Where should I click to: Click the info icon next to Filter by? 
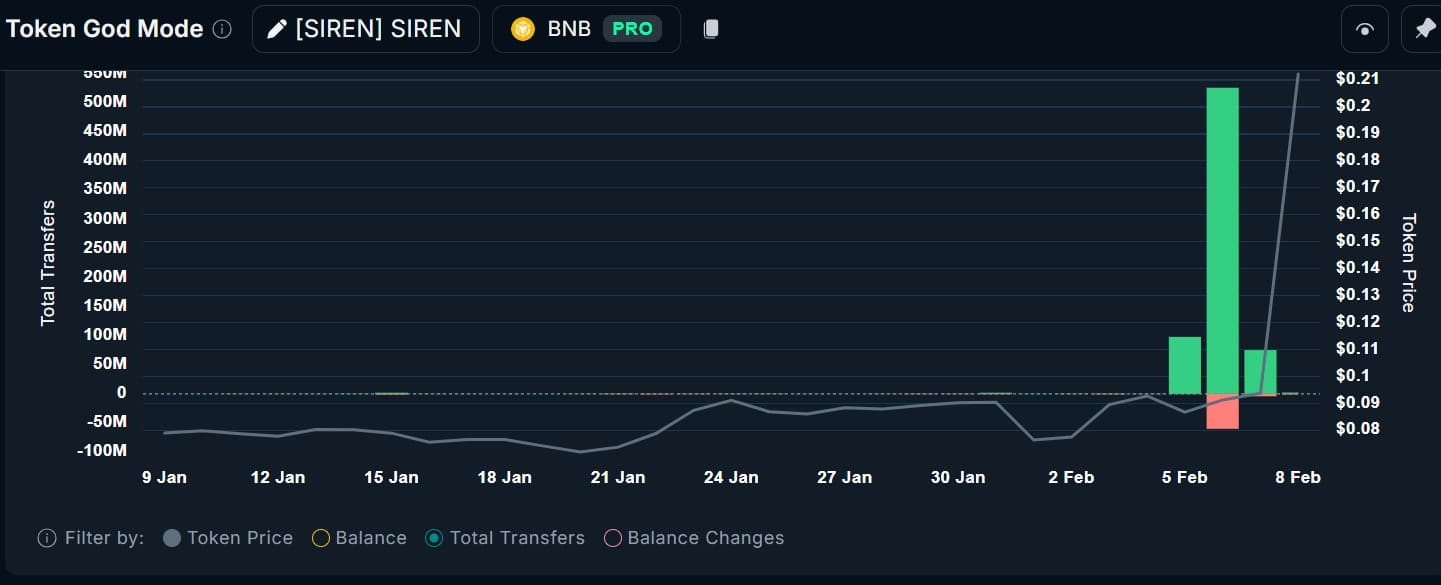46,538
